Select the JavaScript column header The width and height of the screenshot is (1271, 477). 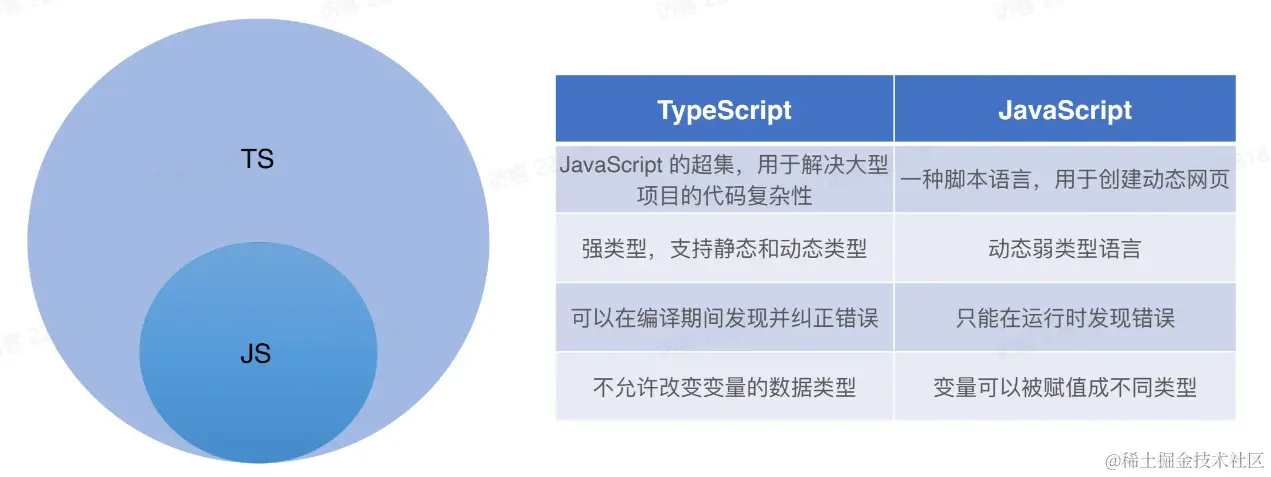[1065, 110]
